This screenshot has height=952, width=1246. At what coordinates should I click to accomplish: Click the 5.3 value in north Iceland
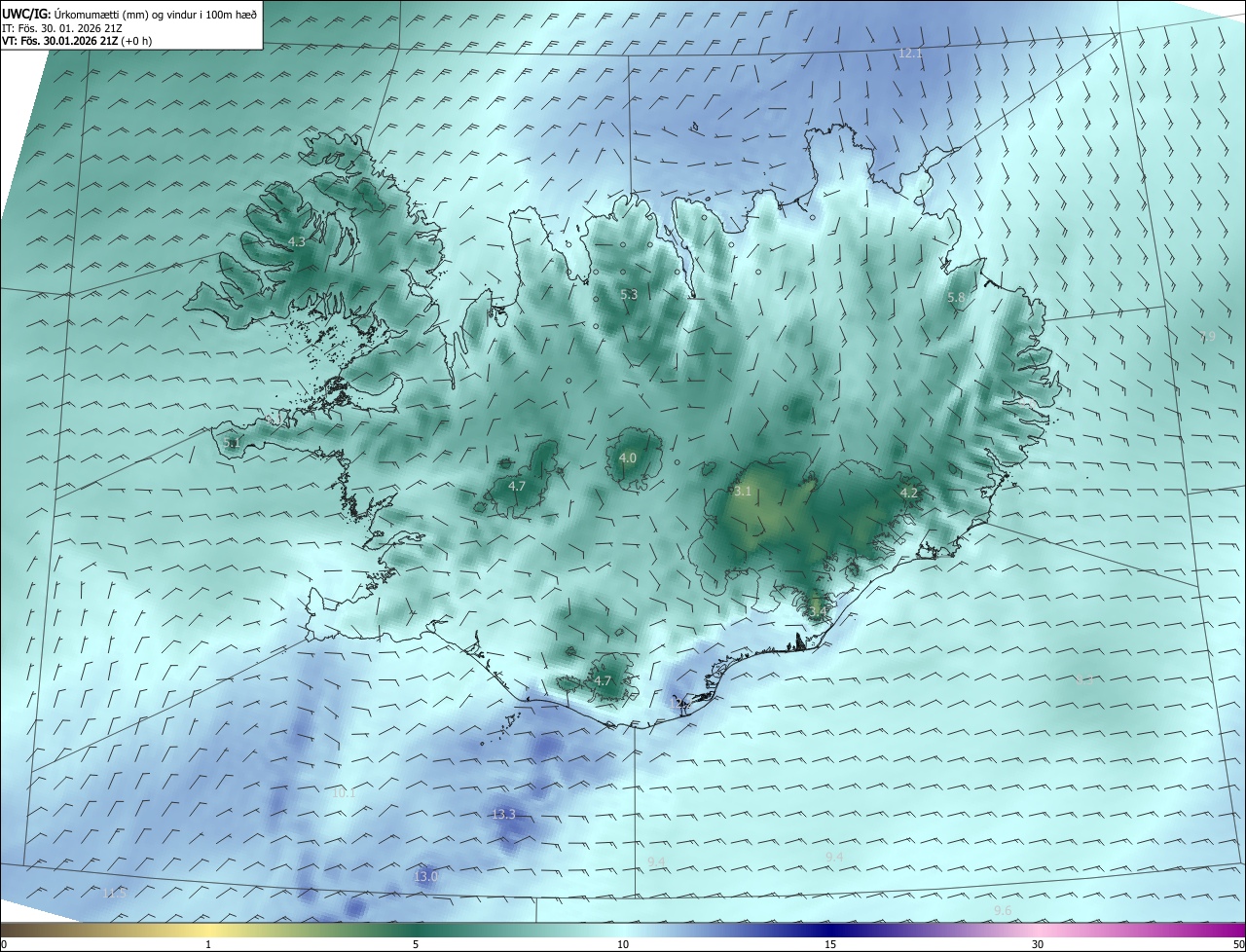629,294
